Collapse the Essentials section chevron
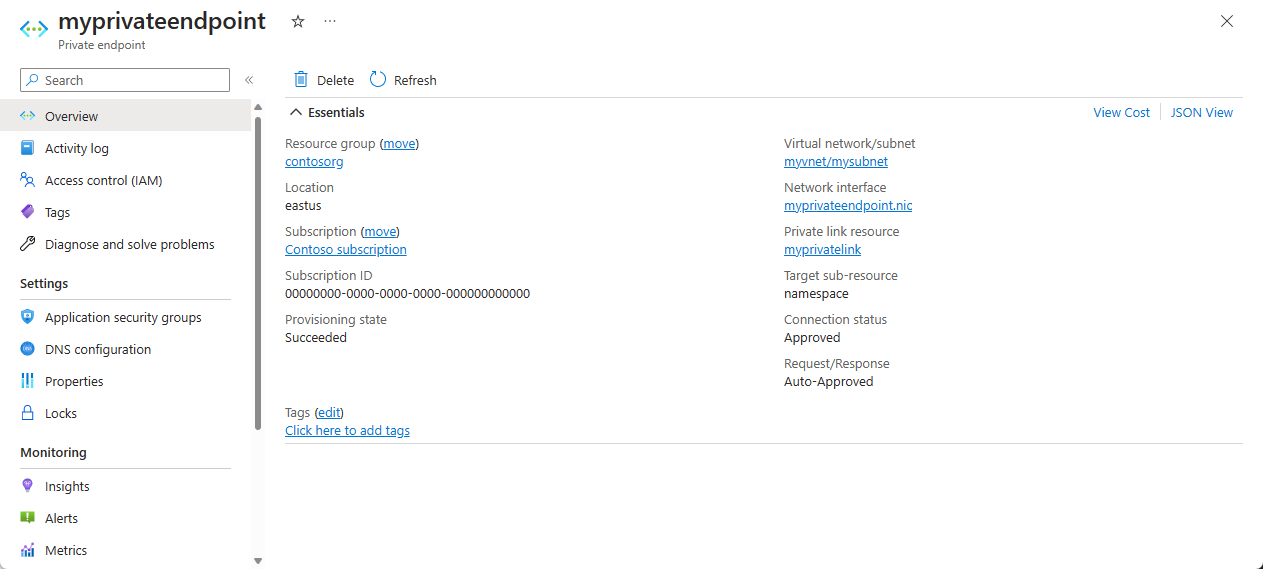 coord(296,113)
